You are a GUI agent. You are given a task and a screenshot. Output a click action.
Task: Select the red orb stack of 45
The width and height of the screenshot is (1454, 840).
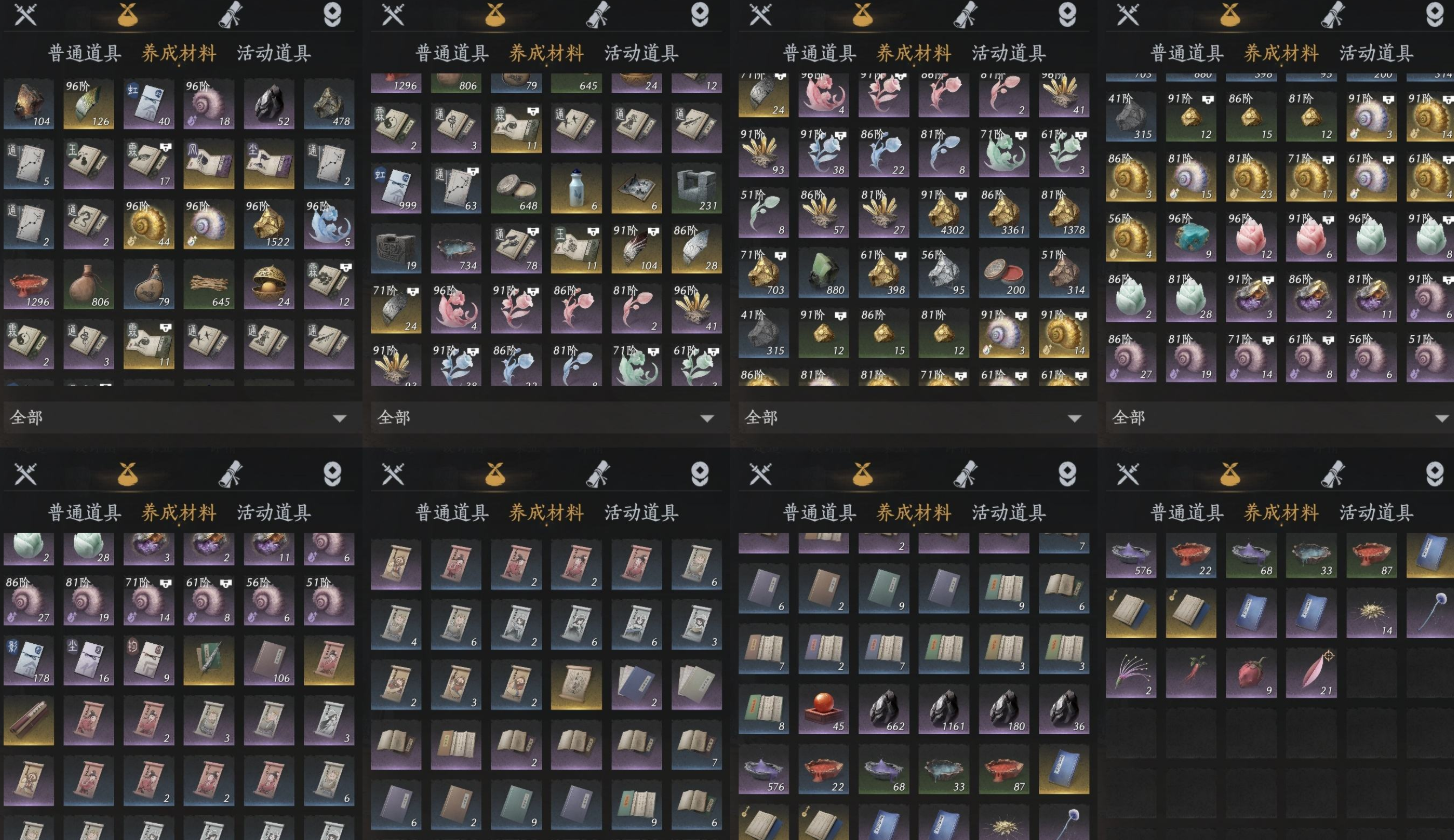coord(824,709)
